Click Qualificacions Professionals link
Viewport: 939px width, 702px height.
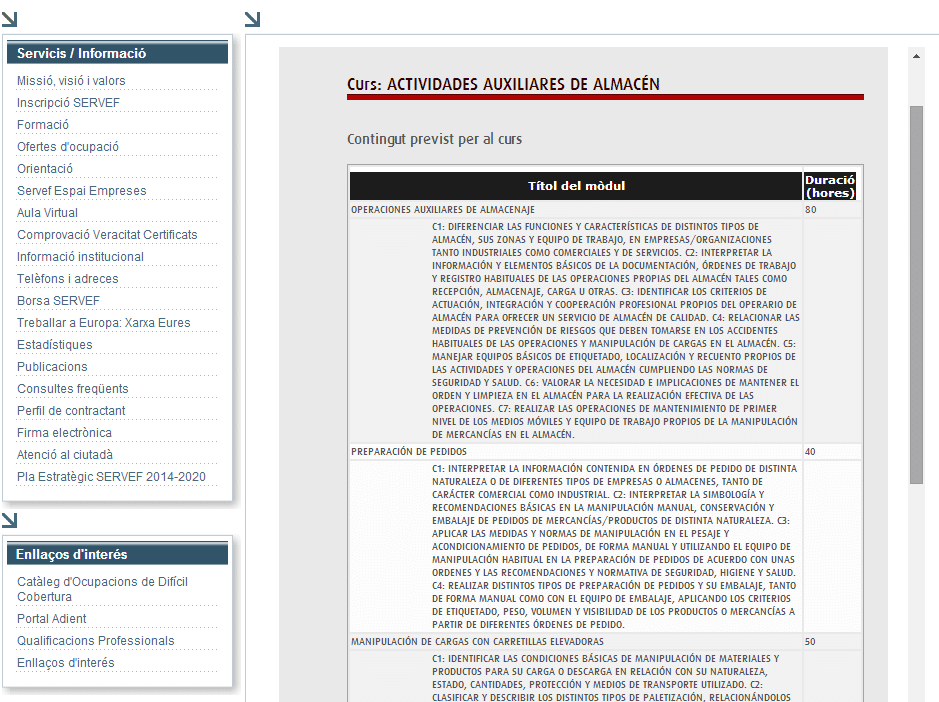click(96, 641)
